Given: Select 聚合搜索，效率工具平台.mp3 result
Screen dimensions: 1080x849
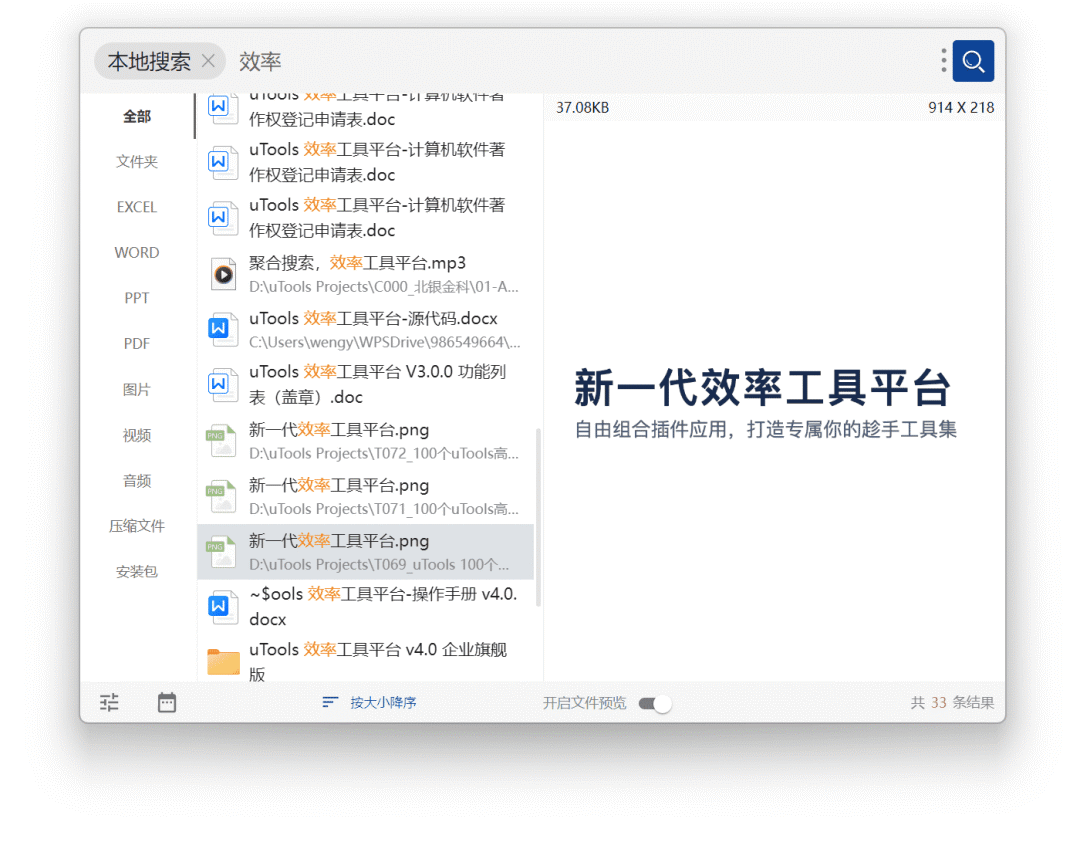Looking at the screenshot, I should 365,274.
